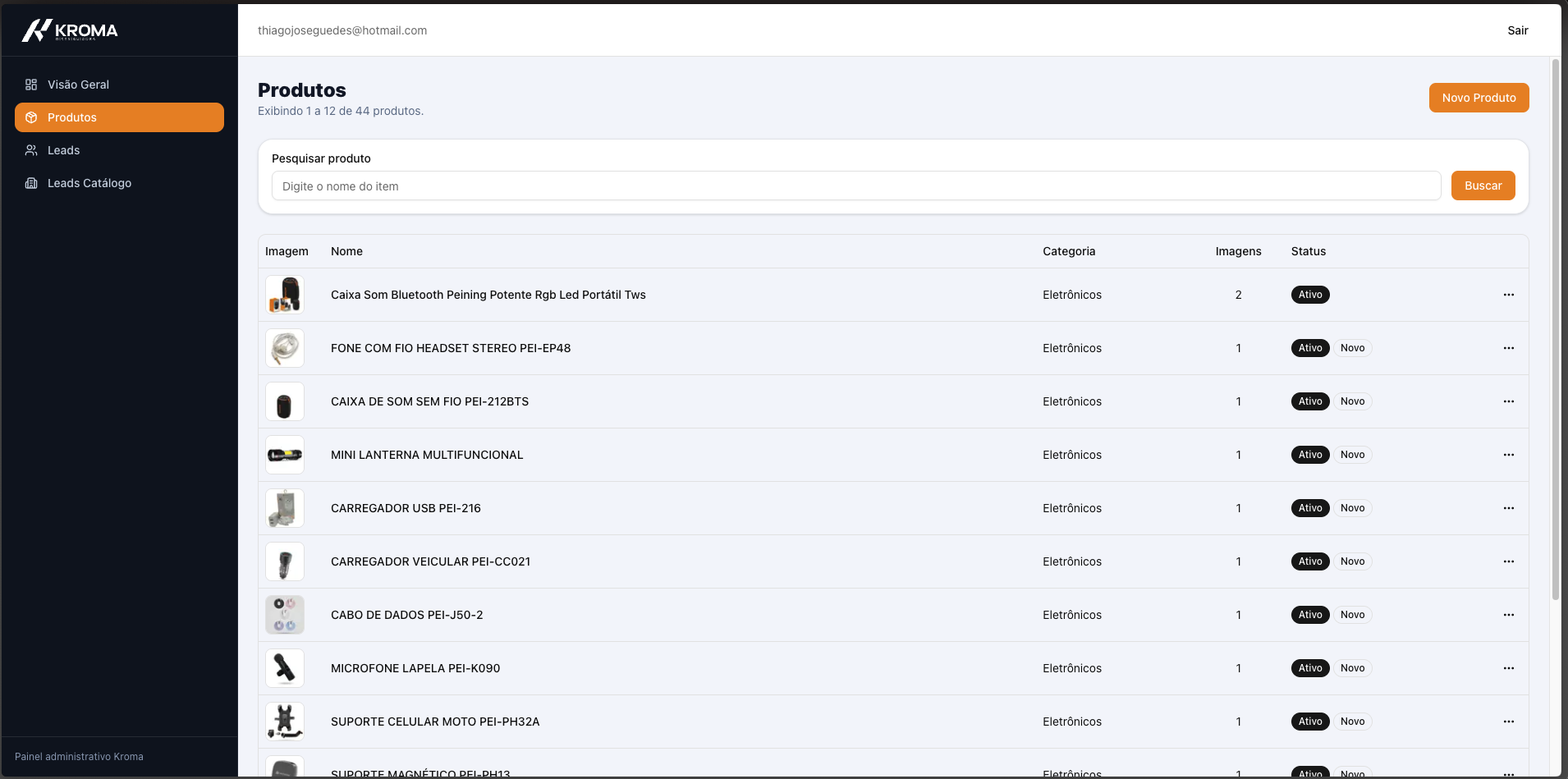
Task: Click product name CARREGADOR VEICULAR PEI-CC021
Action: click(430, 561)
